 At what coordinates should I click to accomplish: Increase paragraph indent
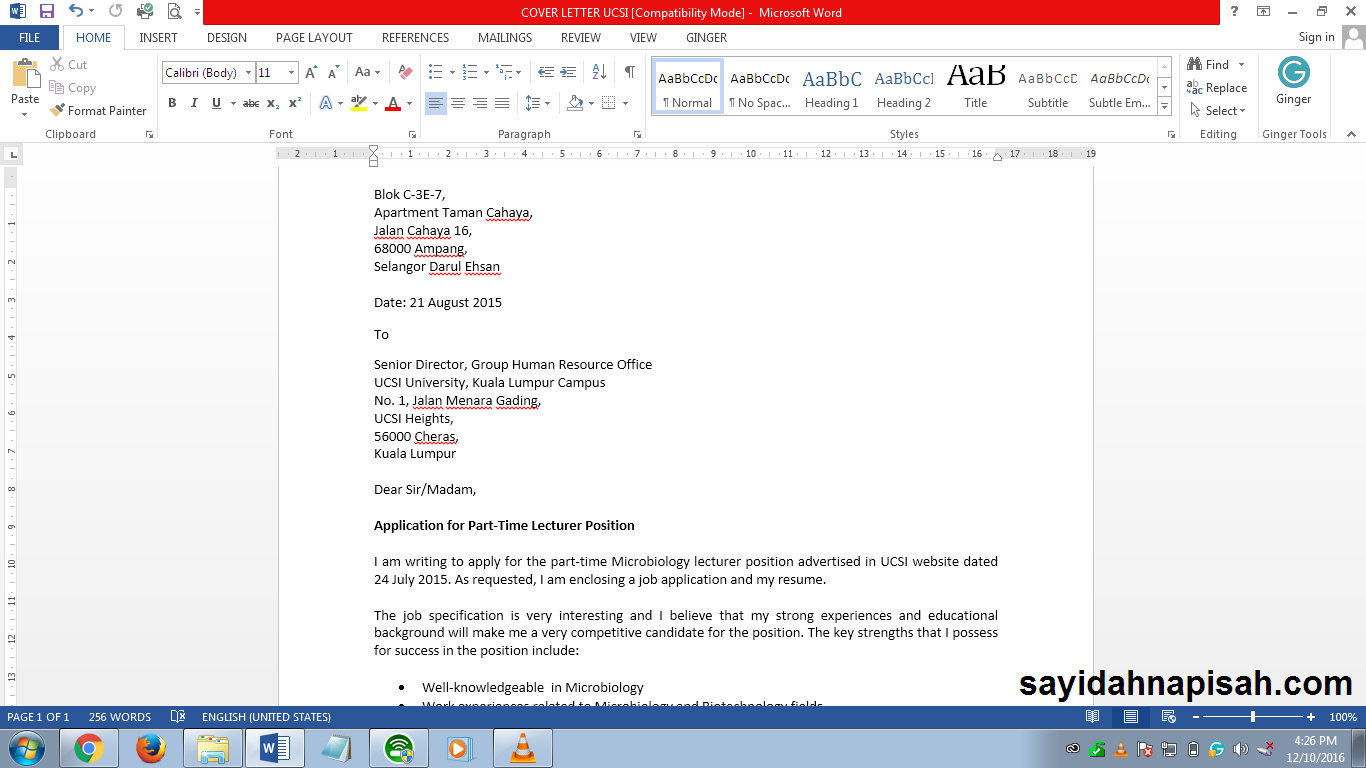coord(568,72)
